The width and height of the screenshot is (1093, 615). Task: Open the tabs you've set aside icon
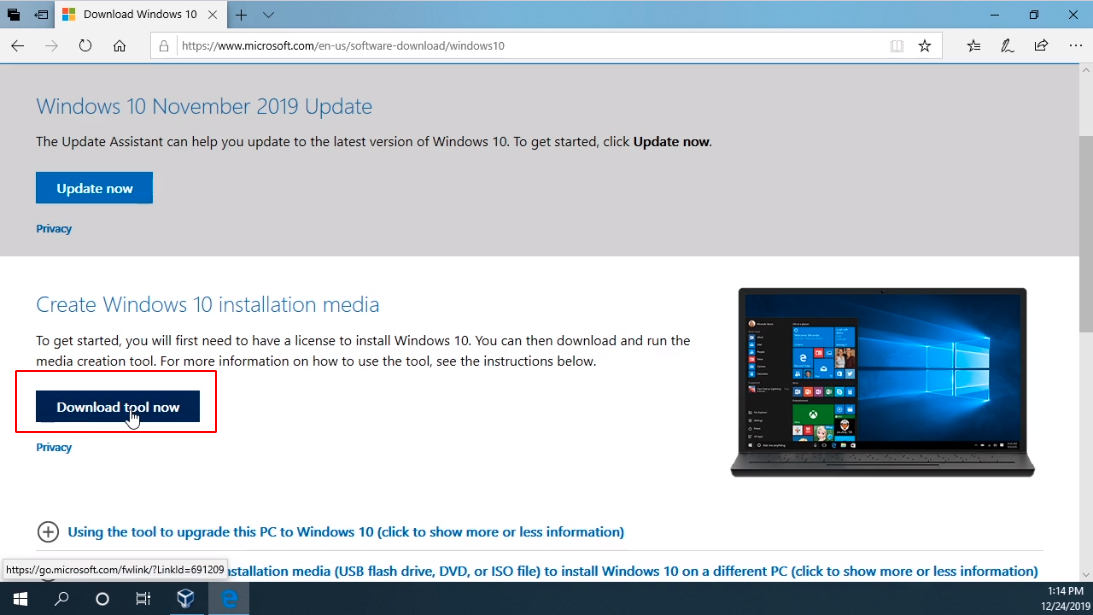click(x=13, y=14)
